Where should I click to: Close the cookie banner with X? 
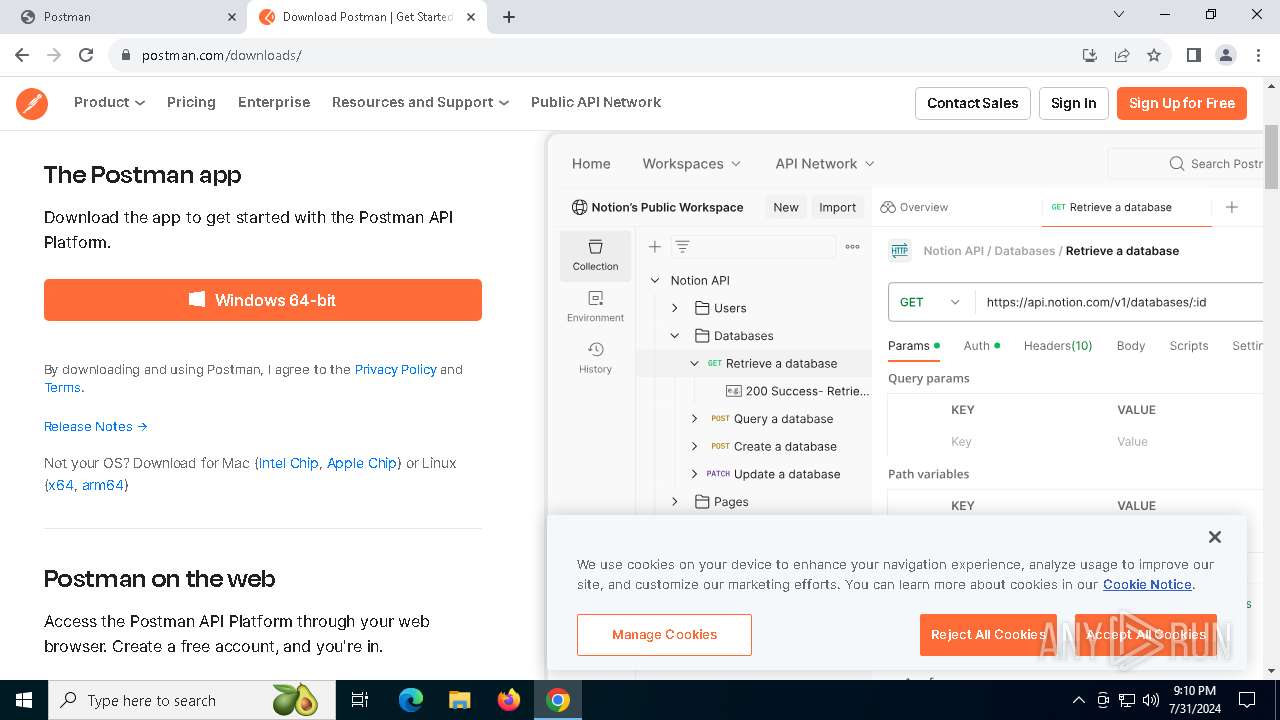[1215, 537]
